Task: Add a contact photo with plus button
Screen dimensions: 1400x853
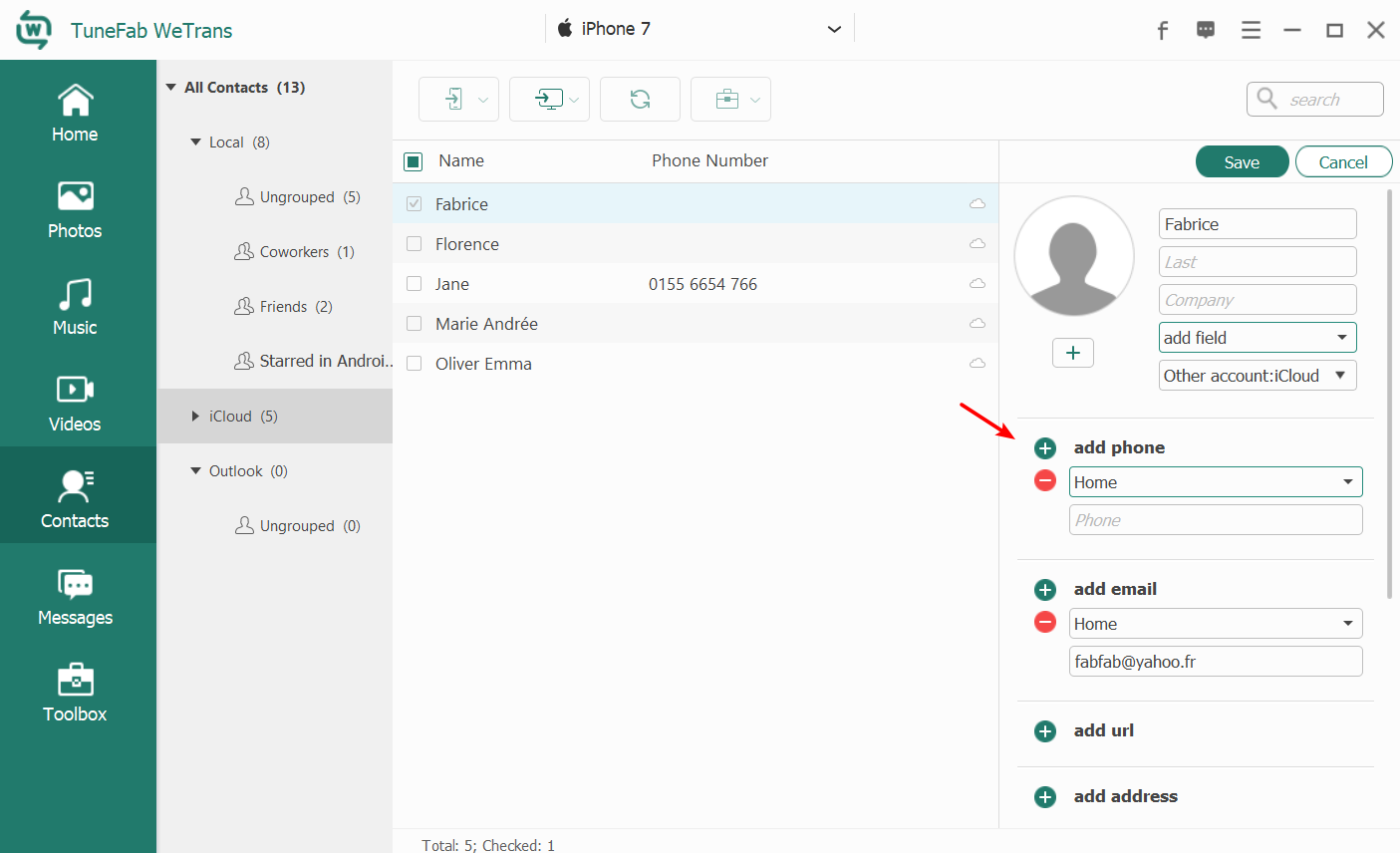Action: point(1073,353)
